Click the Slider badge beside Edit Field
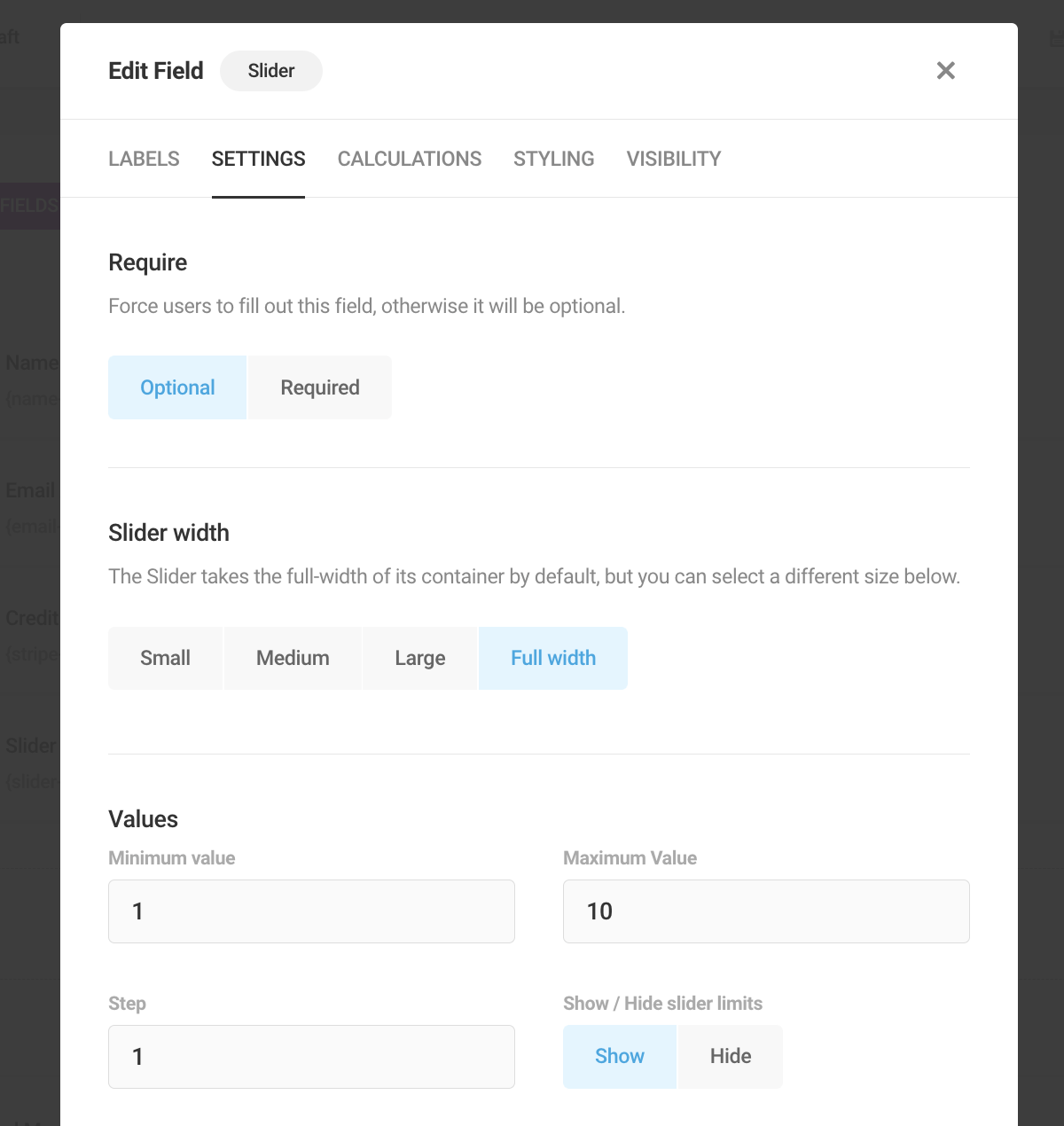This screenshot has height=1126, width=1064. click(x=271, y=71)
